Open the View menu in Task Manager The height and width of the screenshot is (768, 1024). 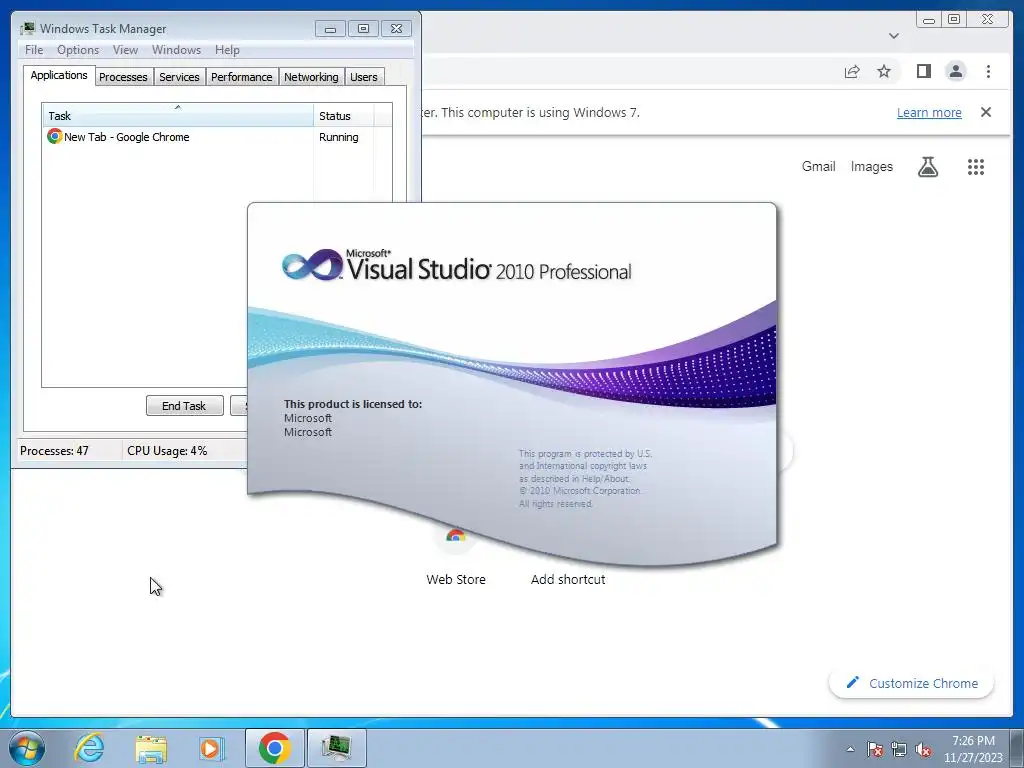125,50
